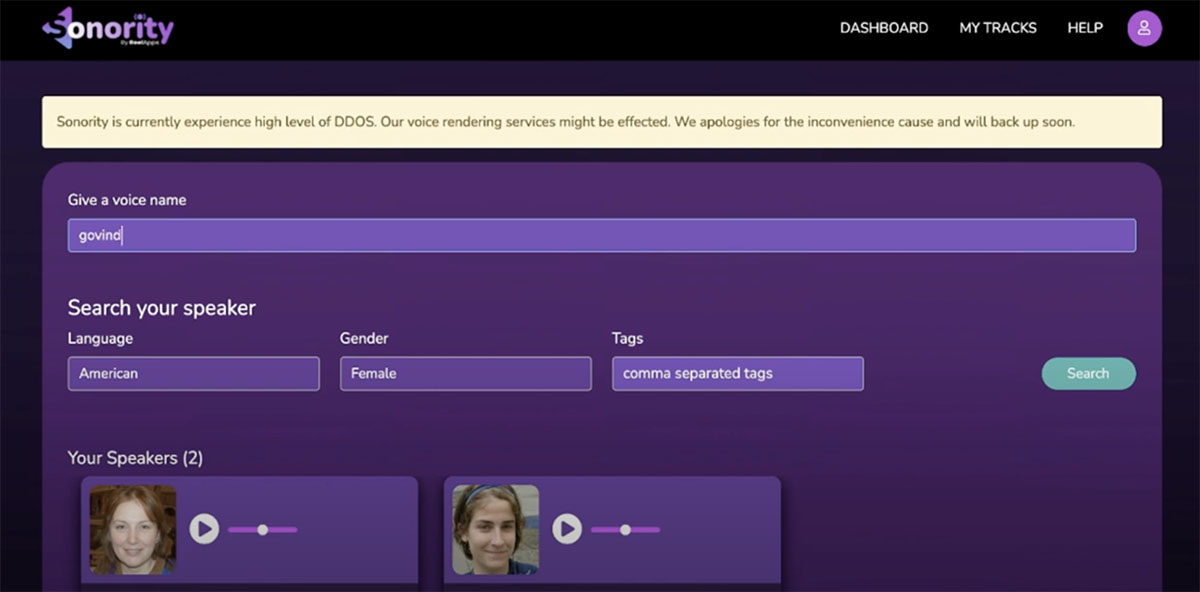Open the Dashboard page
The image size is (1200, 592).
pos(884,28)
